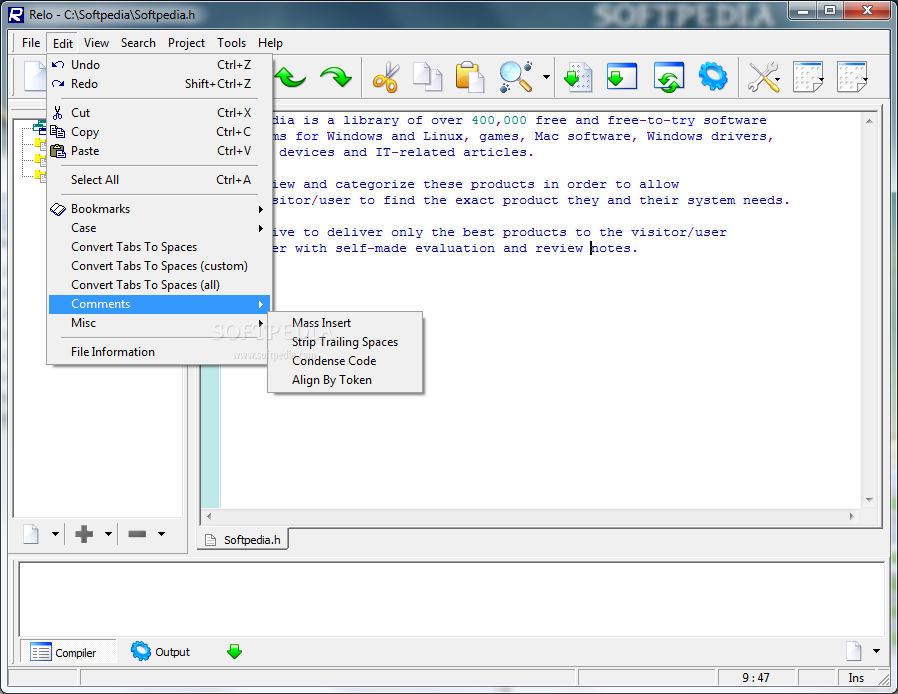Select Cut in the Edit menu

point(159,113)
